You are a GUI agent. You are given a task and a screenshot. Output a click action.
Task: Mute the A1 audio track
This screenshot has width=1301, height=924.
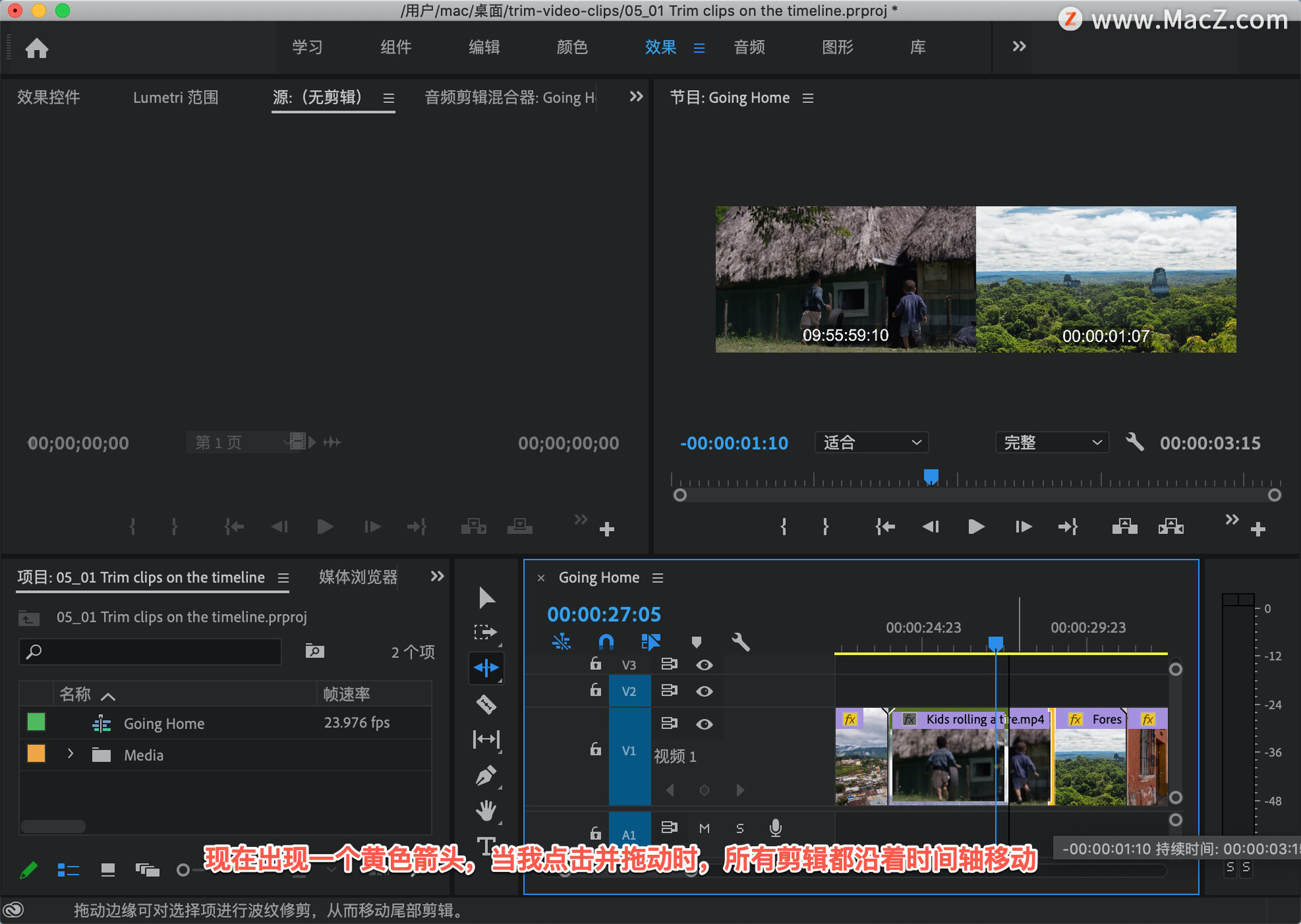pos(704,828)
